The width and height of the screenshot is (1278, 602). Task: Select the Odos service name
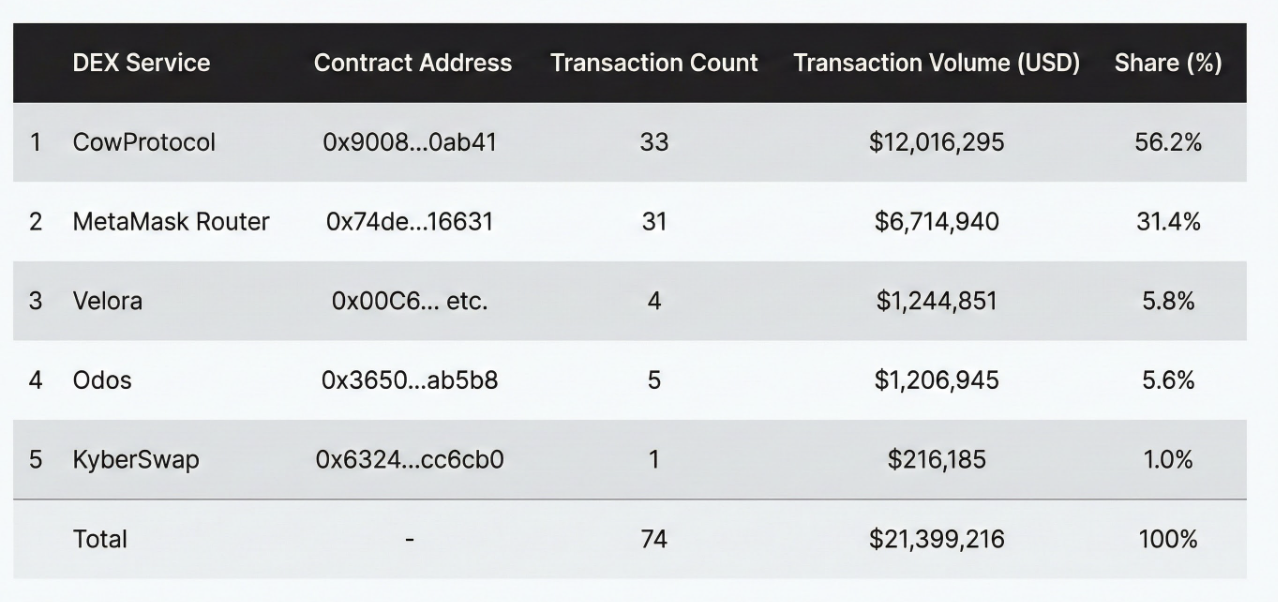tap(102, 380)
